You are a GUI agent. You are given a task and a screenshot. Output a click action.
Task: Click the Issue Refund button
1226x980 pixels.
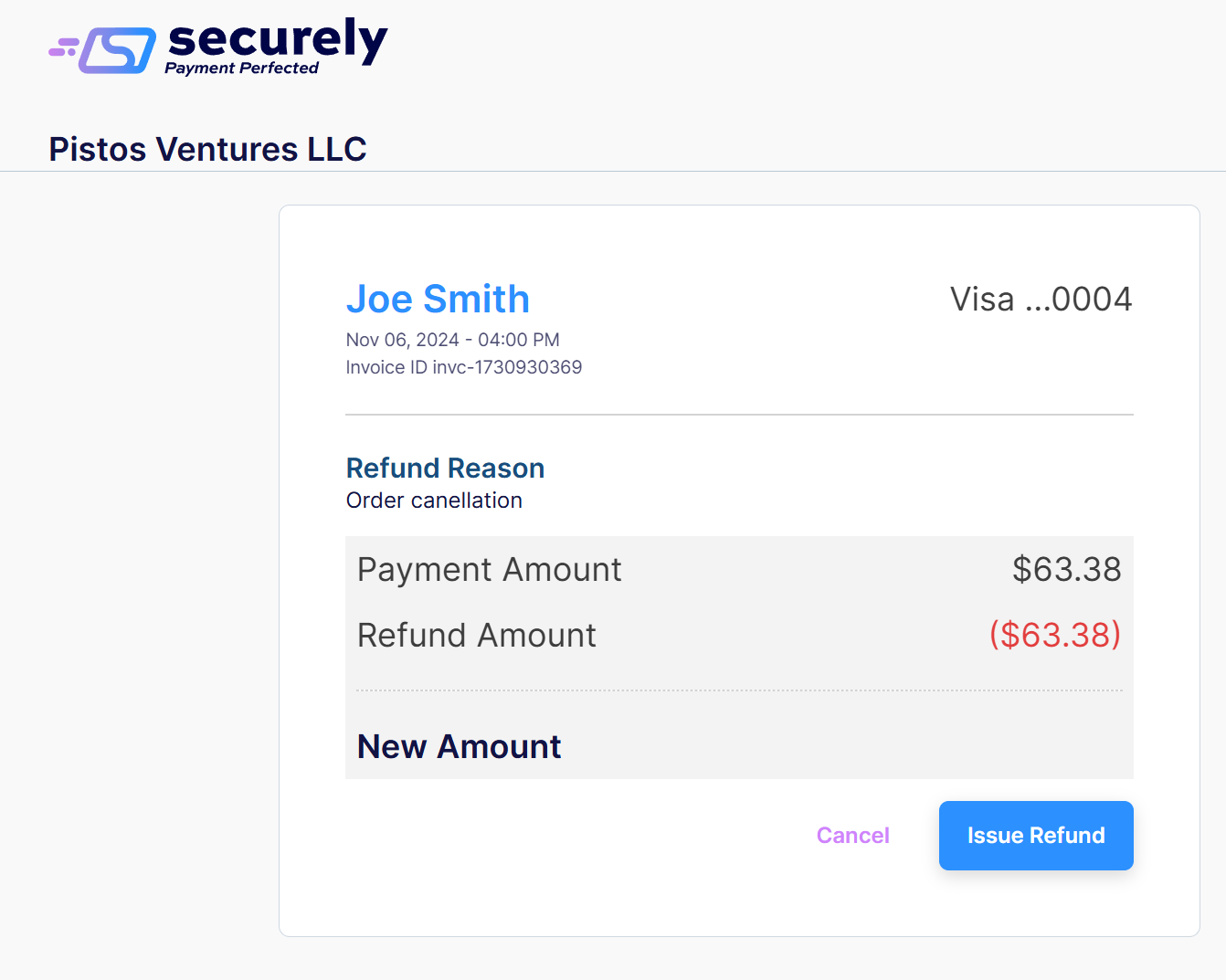click(1035, 835)
